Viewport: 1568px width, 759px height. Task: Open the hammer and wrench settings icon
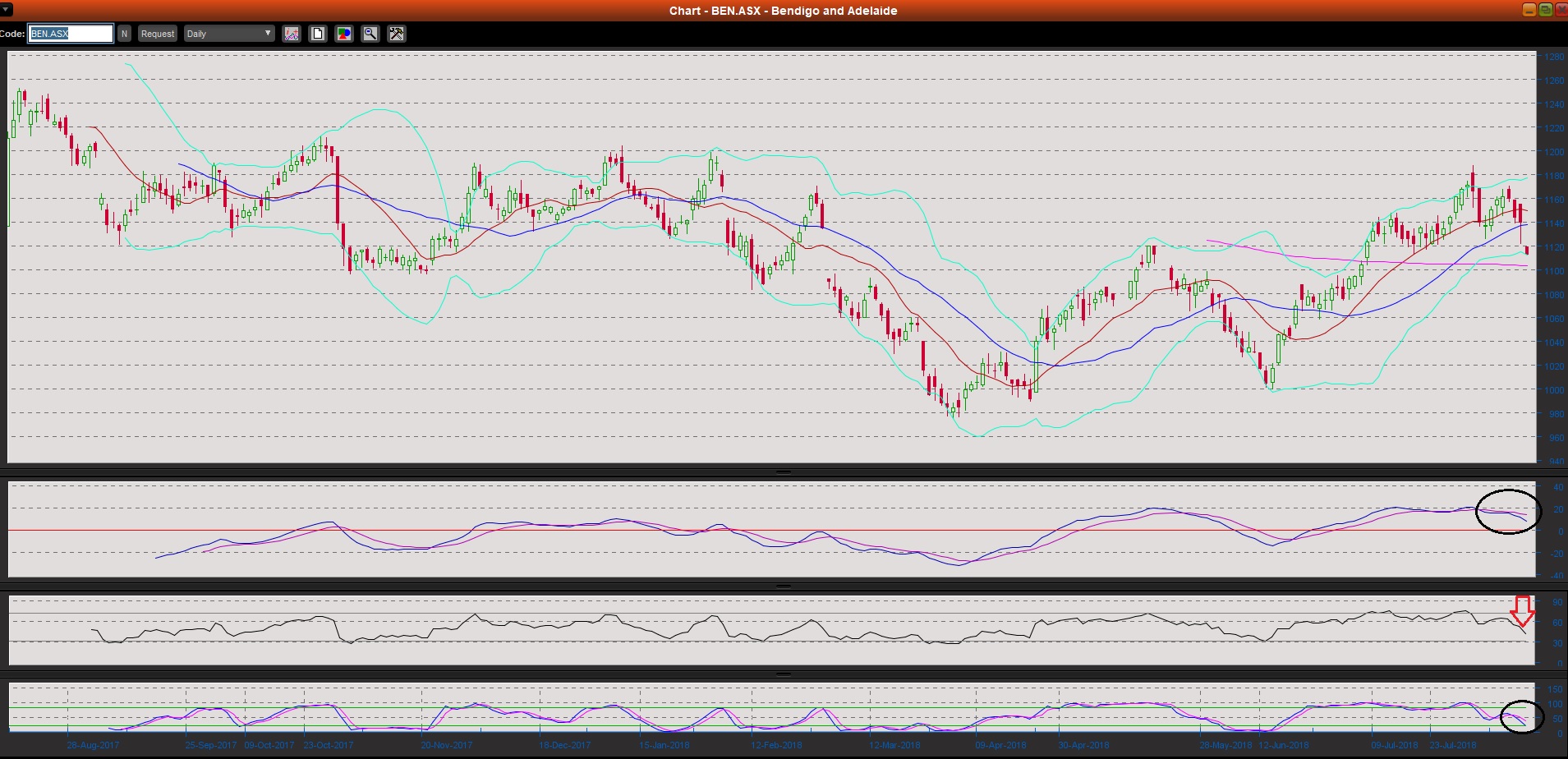coord(397,34)
